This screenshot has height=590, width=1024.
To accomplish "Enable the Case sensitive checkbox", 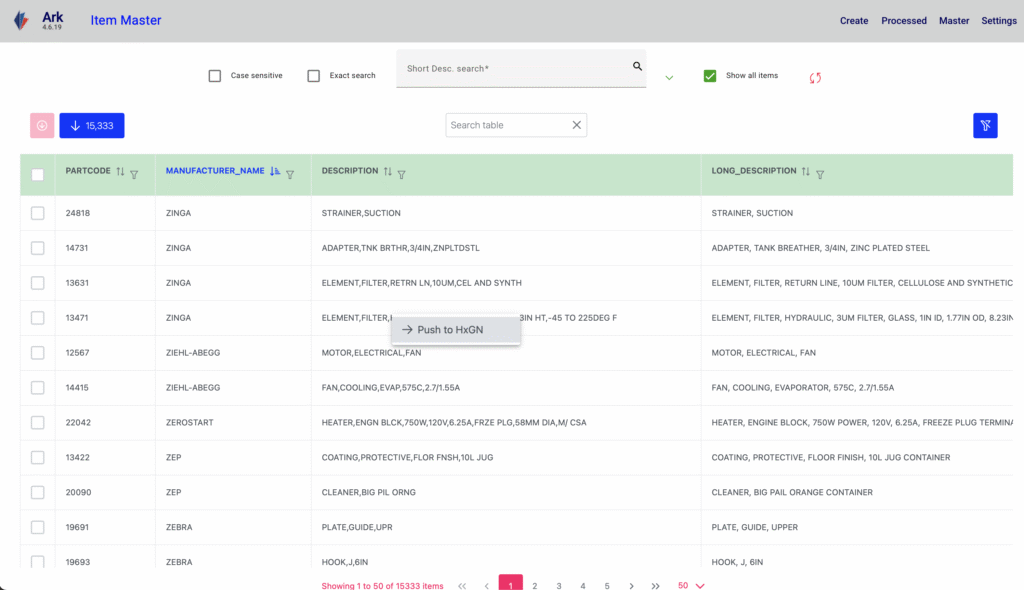I will click(x=215, y=76).
